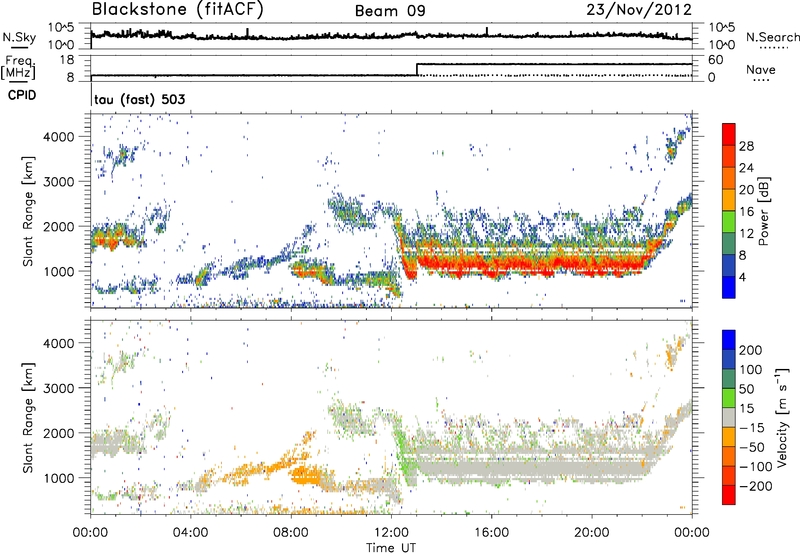Select the N.Search legend label
800x554 pixels.
[x=773, y=37]
